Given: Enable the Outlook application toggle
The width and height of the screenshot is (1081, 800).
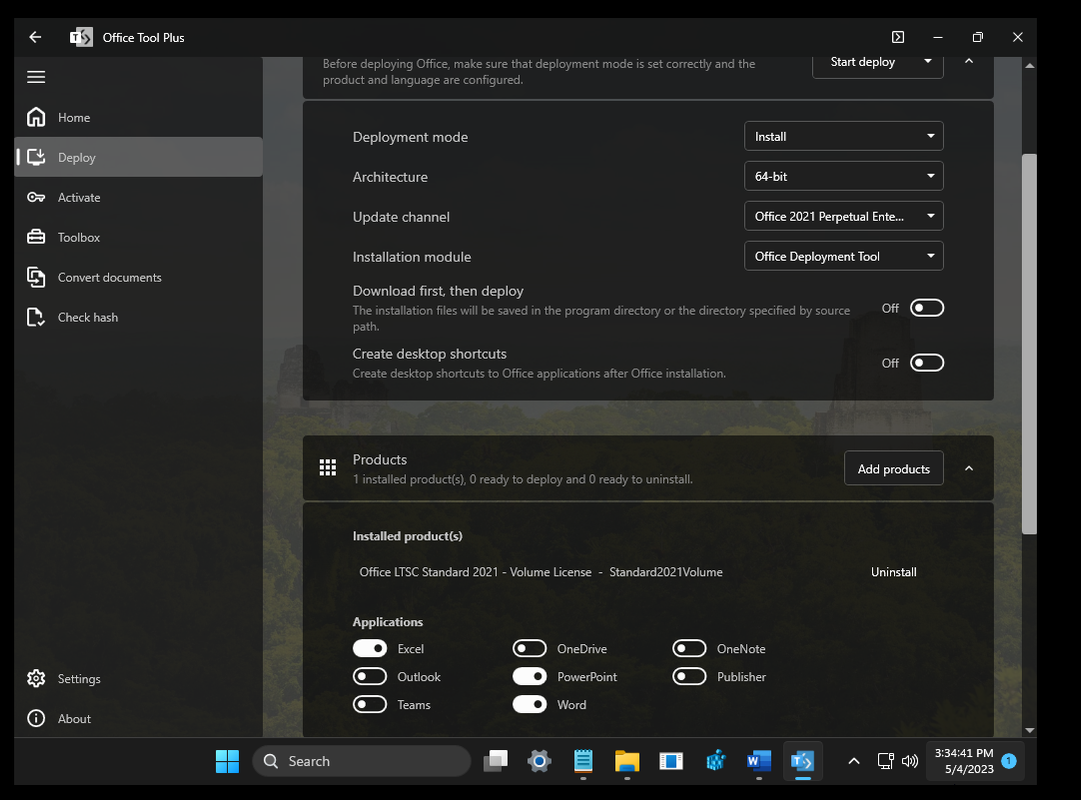Looking at the screenshot, I should pos(370,677).
